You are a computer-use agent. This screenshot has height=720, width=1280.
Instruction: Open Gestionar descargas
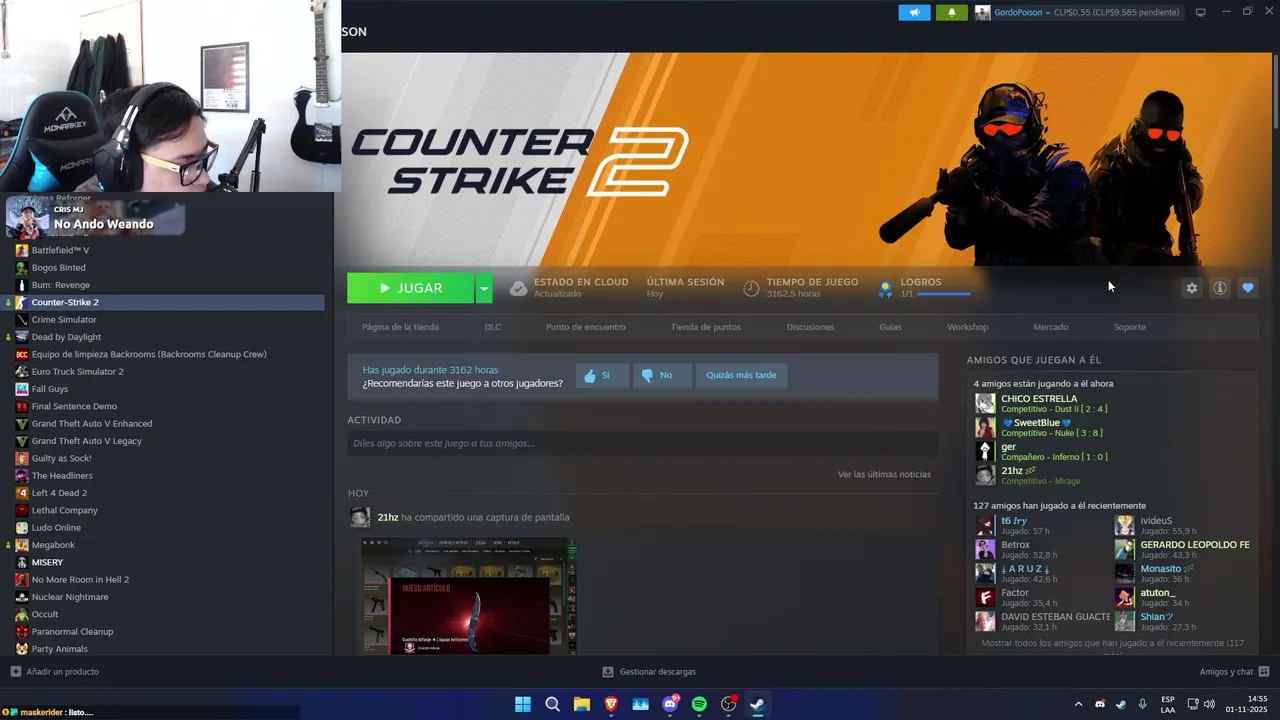(649, 672)
